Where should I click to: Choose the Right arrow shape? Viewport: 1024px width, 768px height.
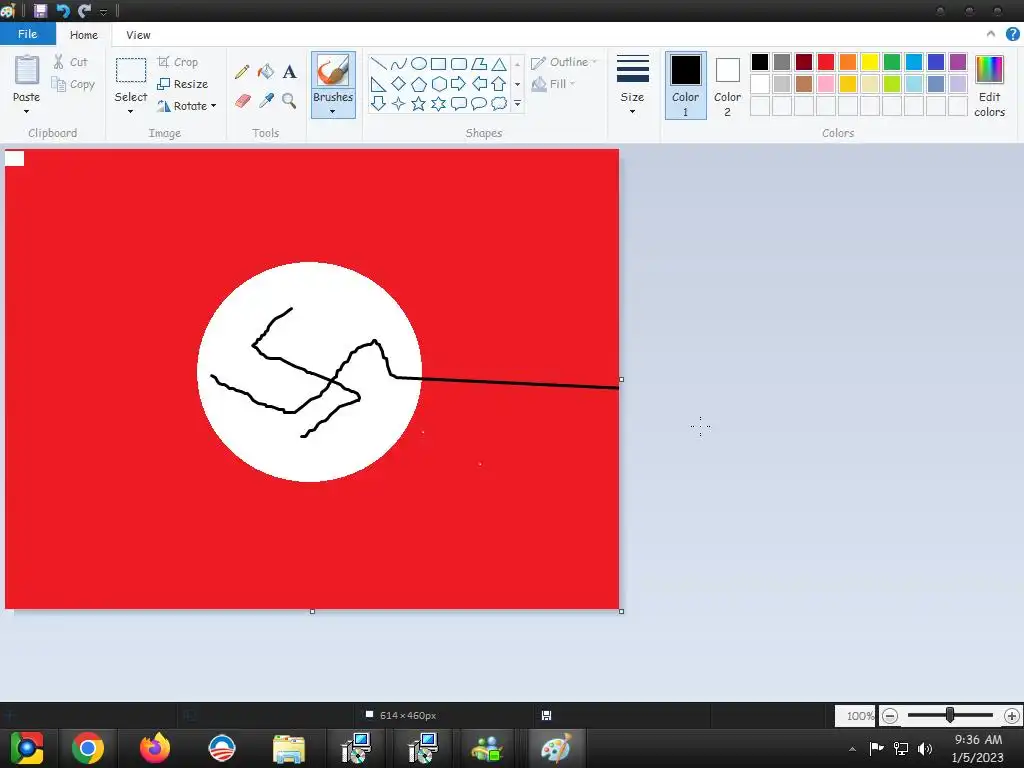click(458, 84)
